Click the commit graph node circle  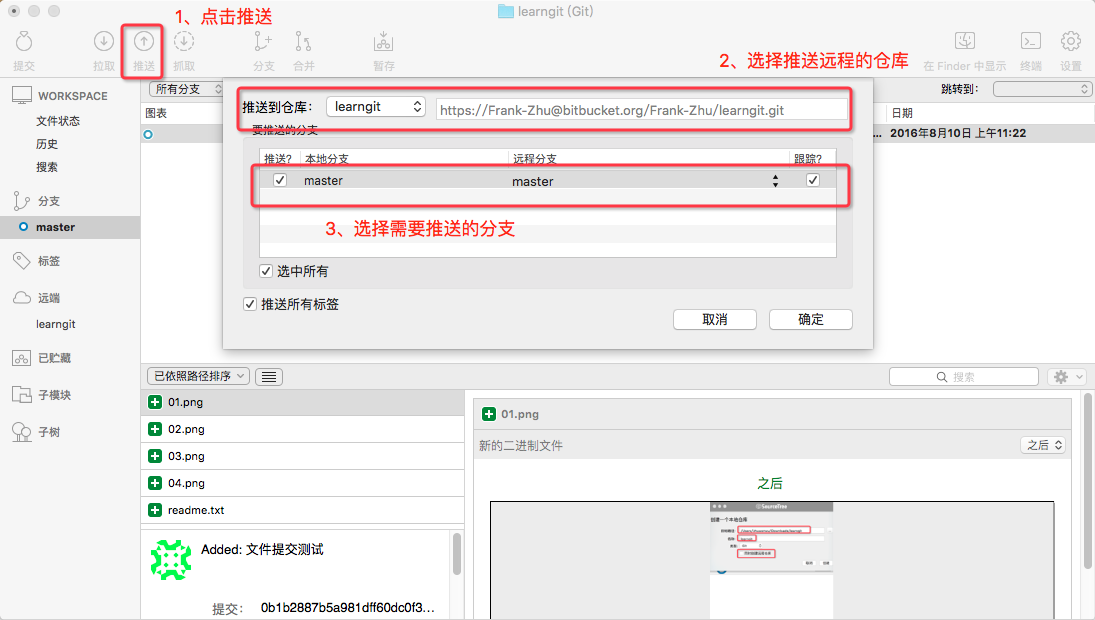(148, 134)
